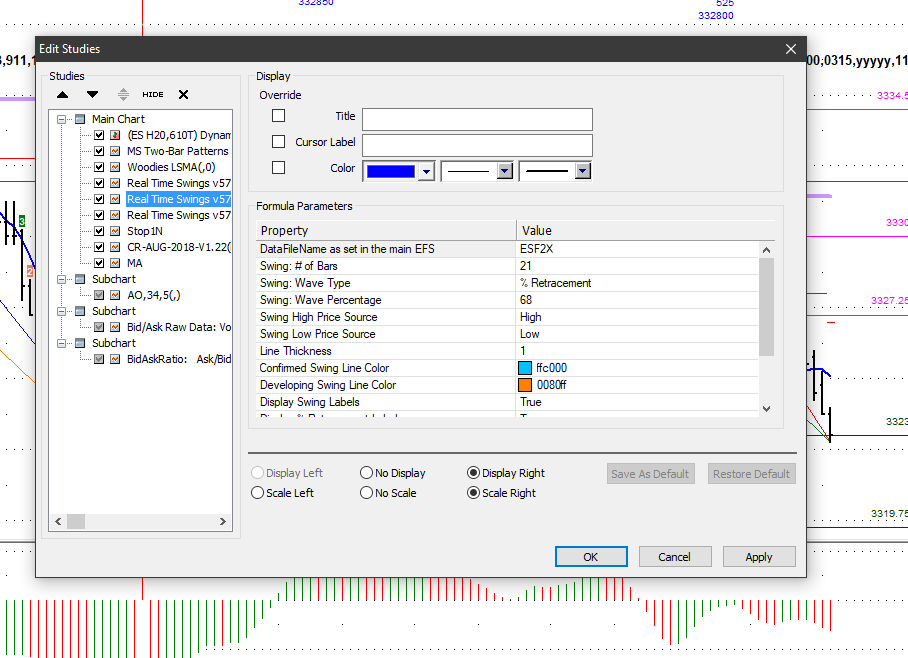
Task: Select the BidAskRatio: Ask/Bid study
Action: (x=178, y=359)
